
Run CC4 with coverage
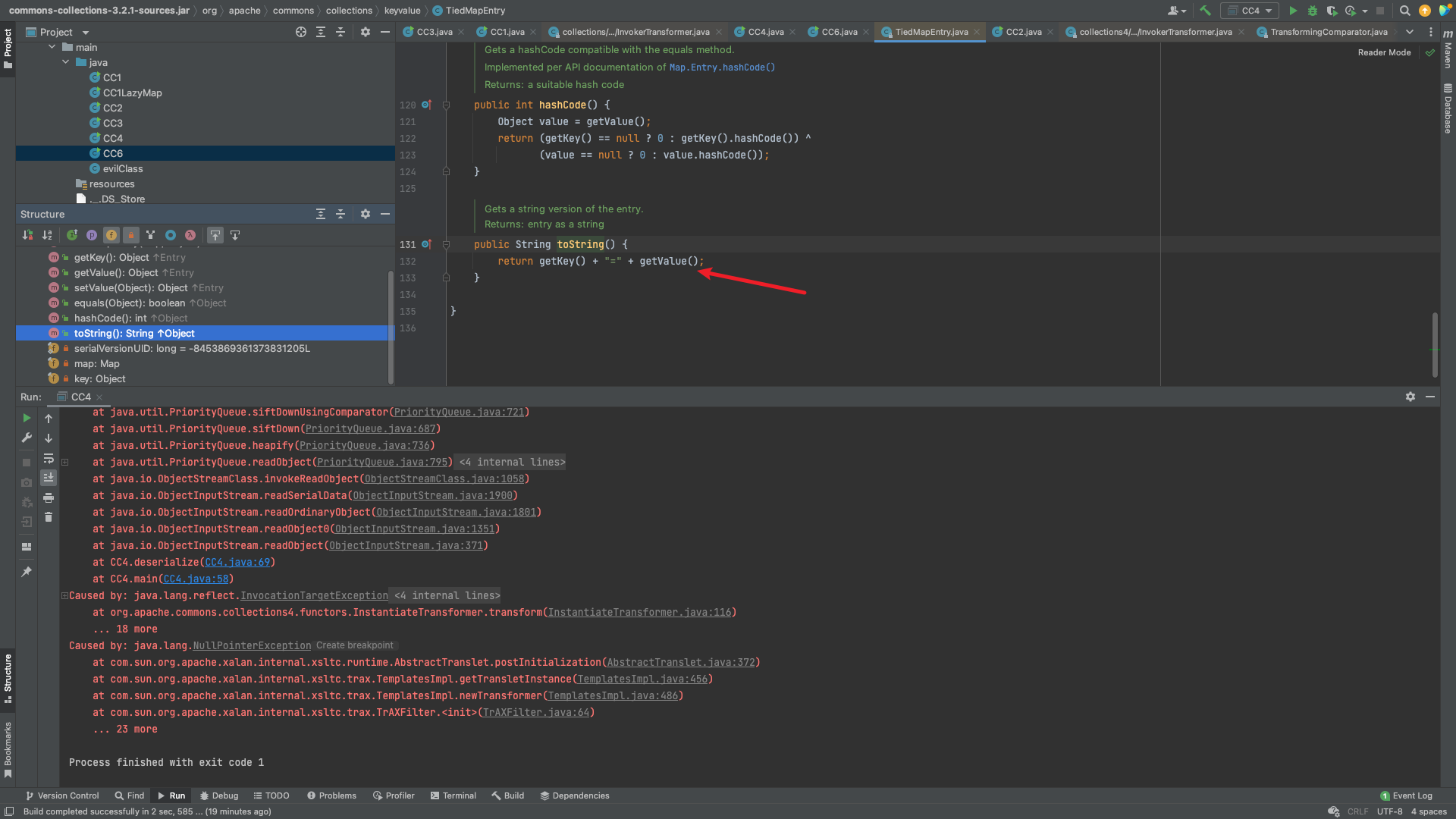(x=1332, y=11)
